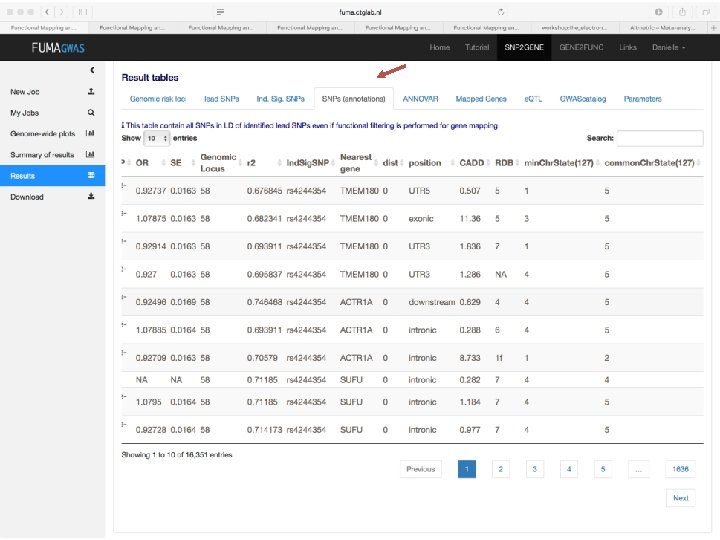Click the download icon in sidebar
The width and height of the screenshot is (720, 540).
pyautogui.click(x=91, y=197)
